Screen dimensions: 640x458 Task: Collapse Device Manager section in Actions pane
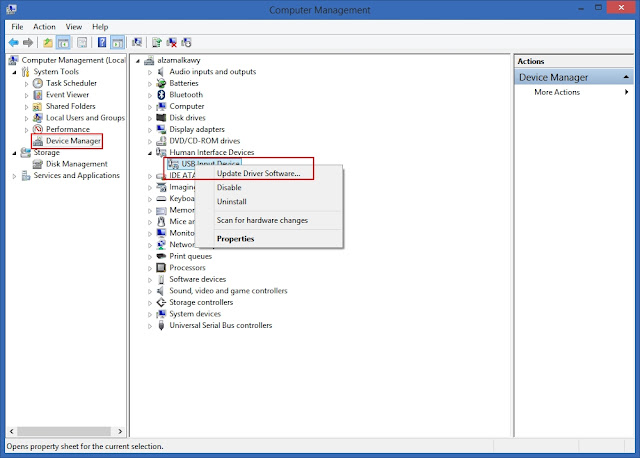[626, 77]
